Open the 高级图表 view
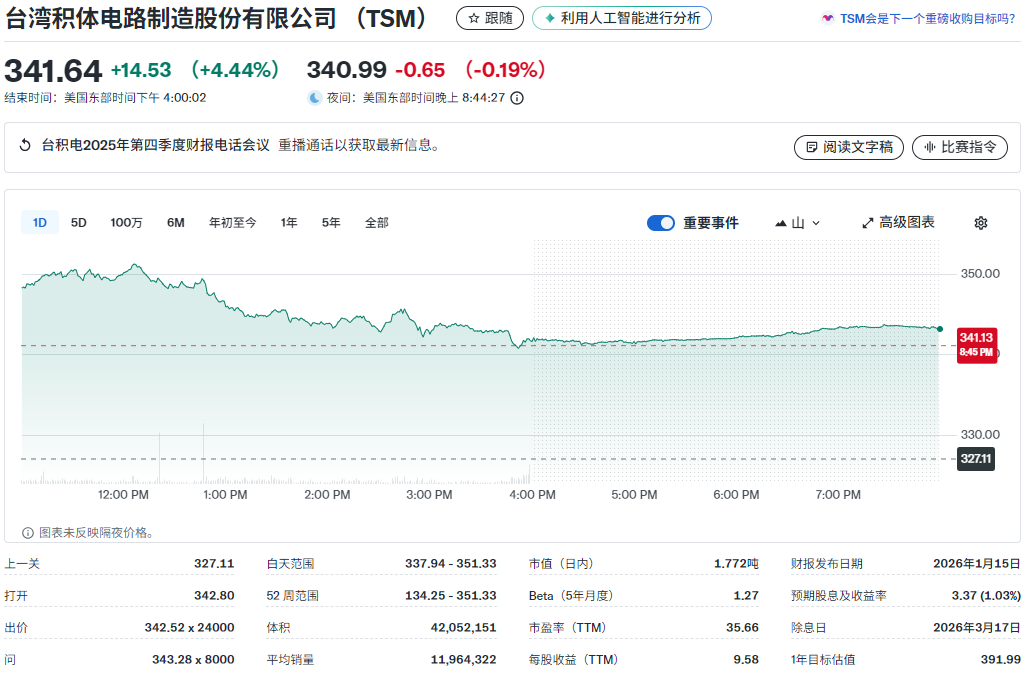Image resolution: width=1035 pixels, height=674 pixels. point(903,222)
